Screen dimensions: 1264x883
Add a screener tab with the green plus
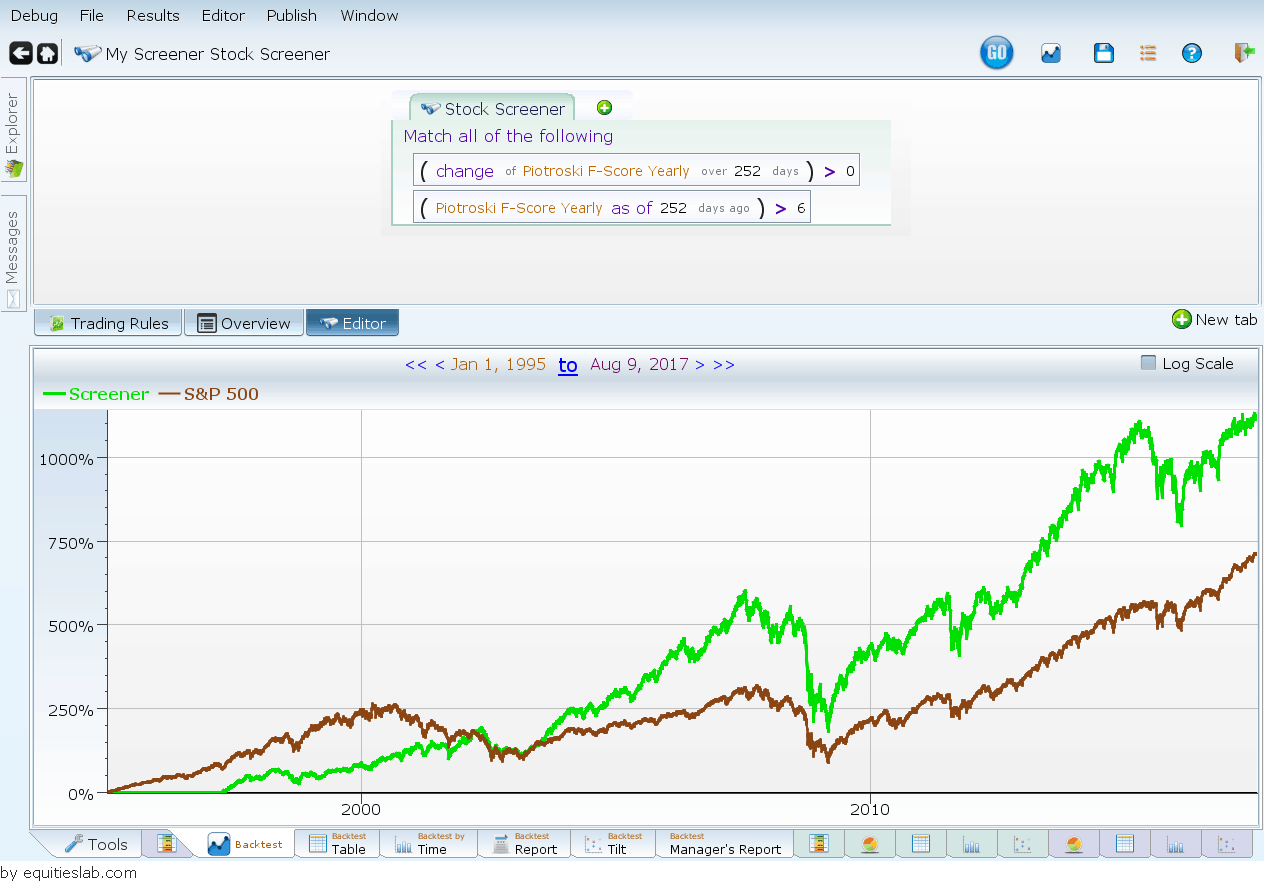604,106
